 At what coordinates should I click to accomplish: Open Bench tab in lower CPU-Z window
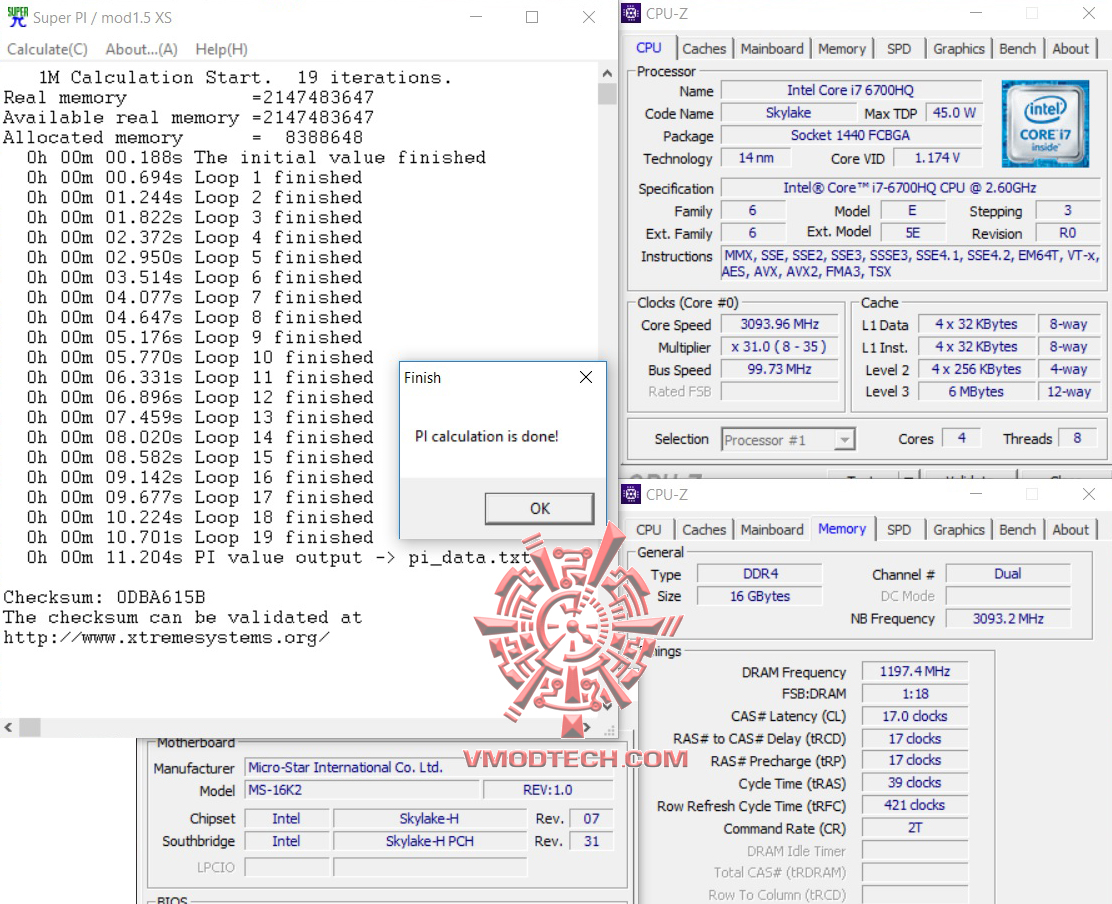pyautogui.click(x=1017, y=530)
